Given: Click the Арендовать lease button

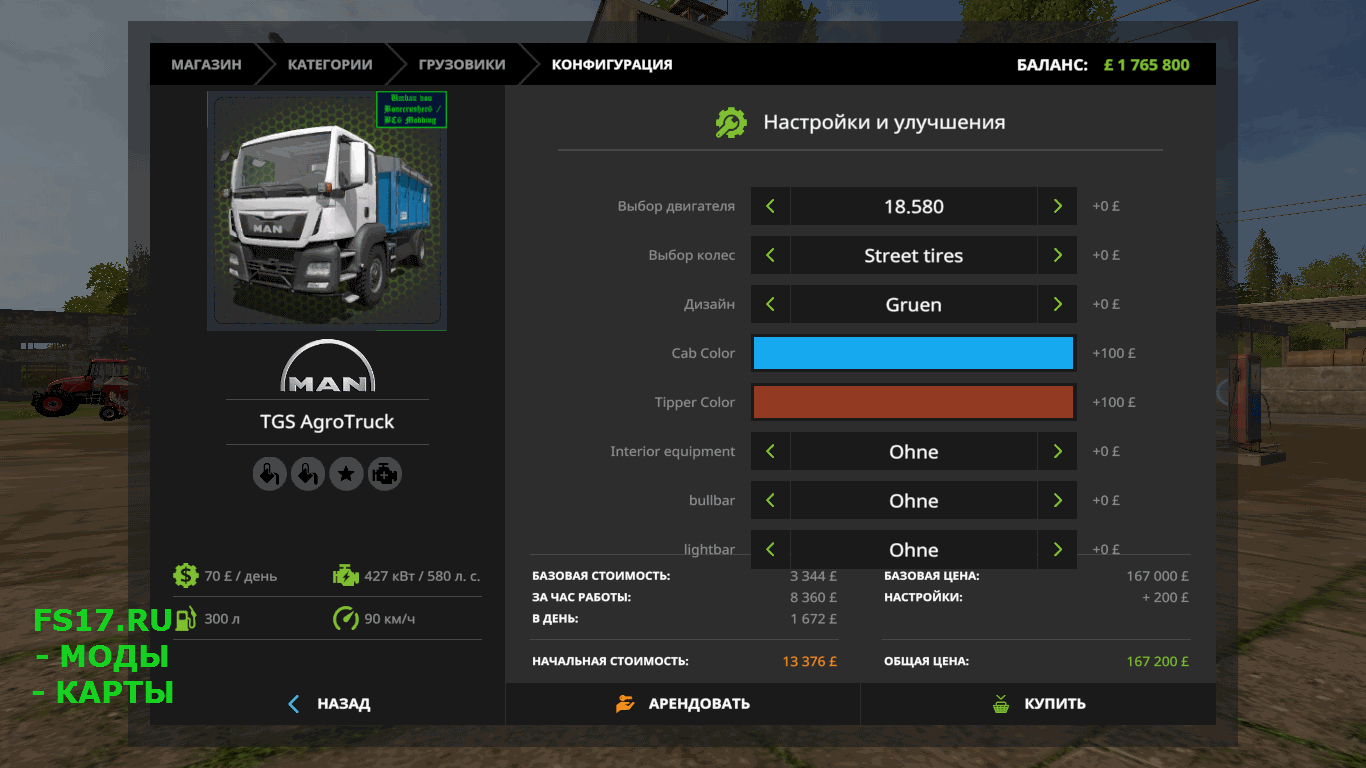Looking at the screenshot, I should [x=683, y=704].
